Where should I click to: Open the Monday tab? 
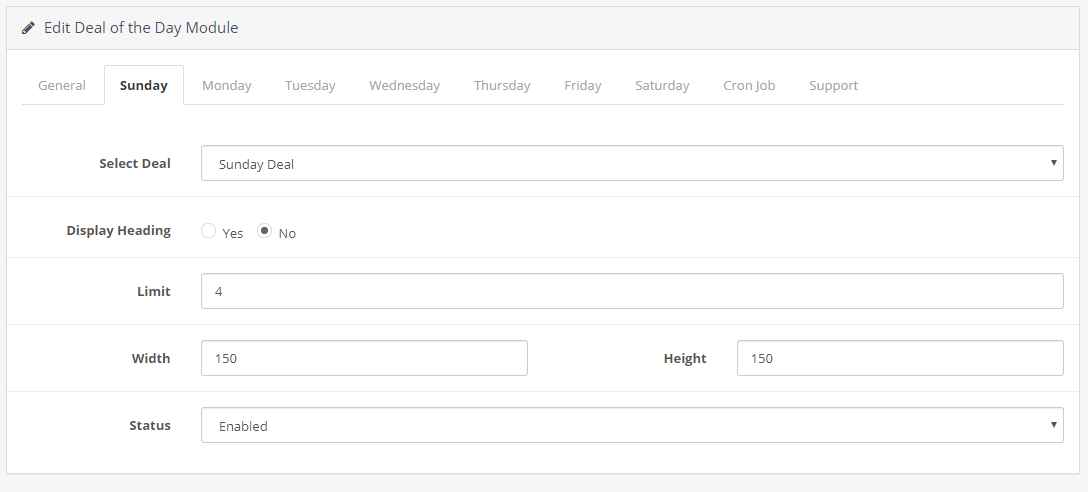(x=227, y=85)
